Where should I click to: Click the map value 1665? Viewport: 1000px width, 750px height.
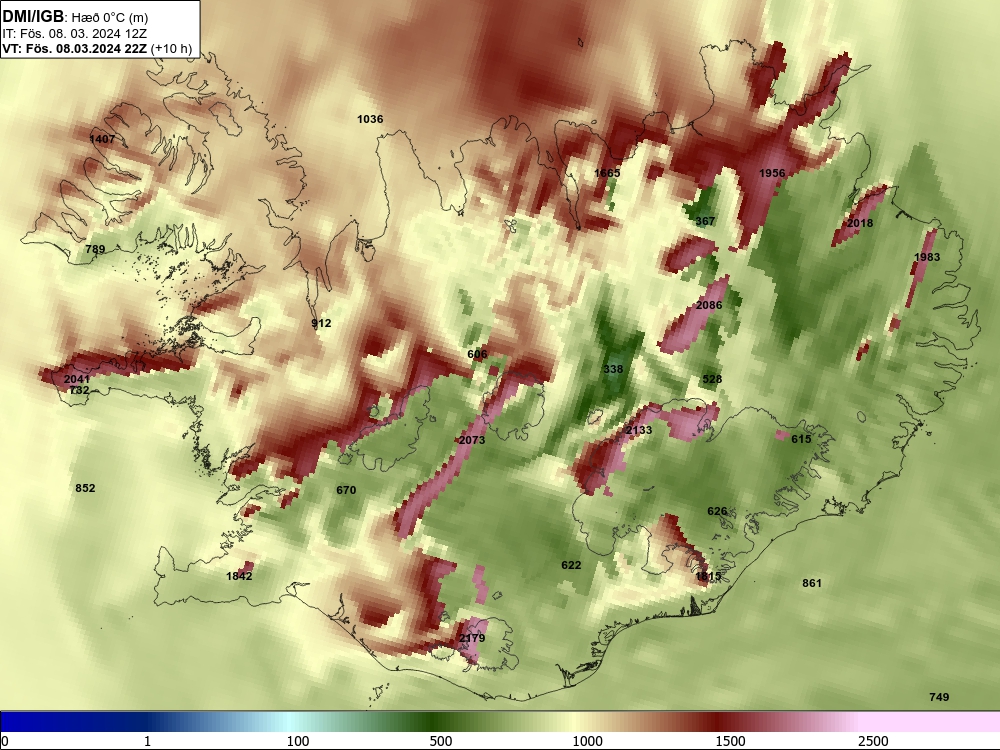point(607,173)
